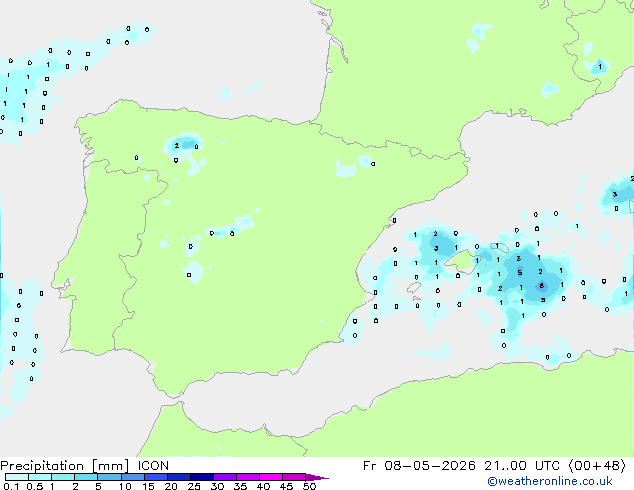The width and height of the screenshot is (634, 490).
Task: Click the 30–35 mm purple legend swatch
Action: (225, 477)
